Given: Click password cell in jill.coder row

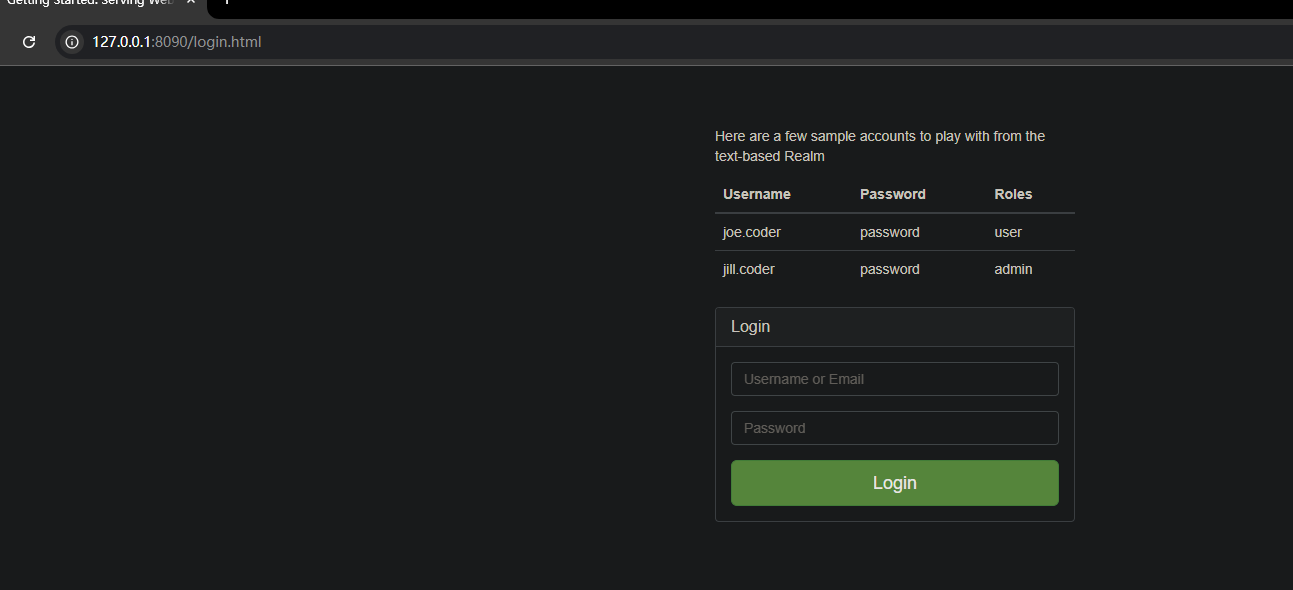Looking at the screenshot, I should [x=890, y=269].
